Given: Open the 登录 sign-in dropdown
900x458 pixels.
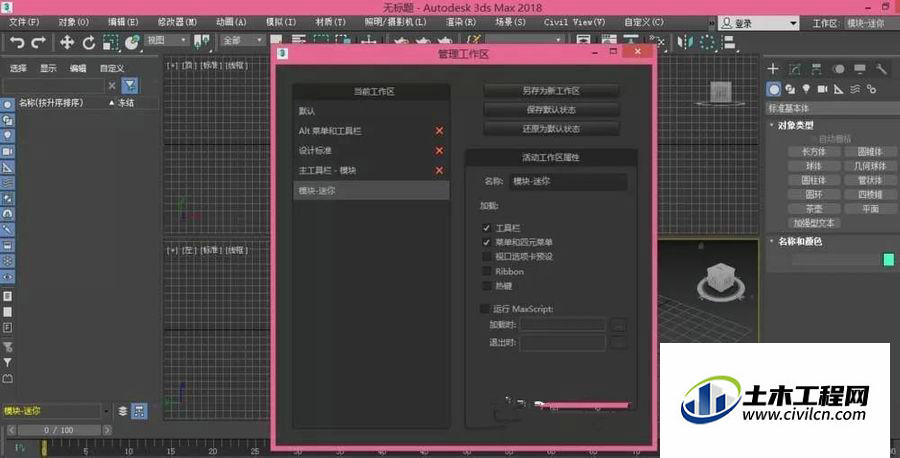Looking at the screenshot, I should point(759,24).
